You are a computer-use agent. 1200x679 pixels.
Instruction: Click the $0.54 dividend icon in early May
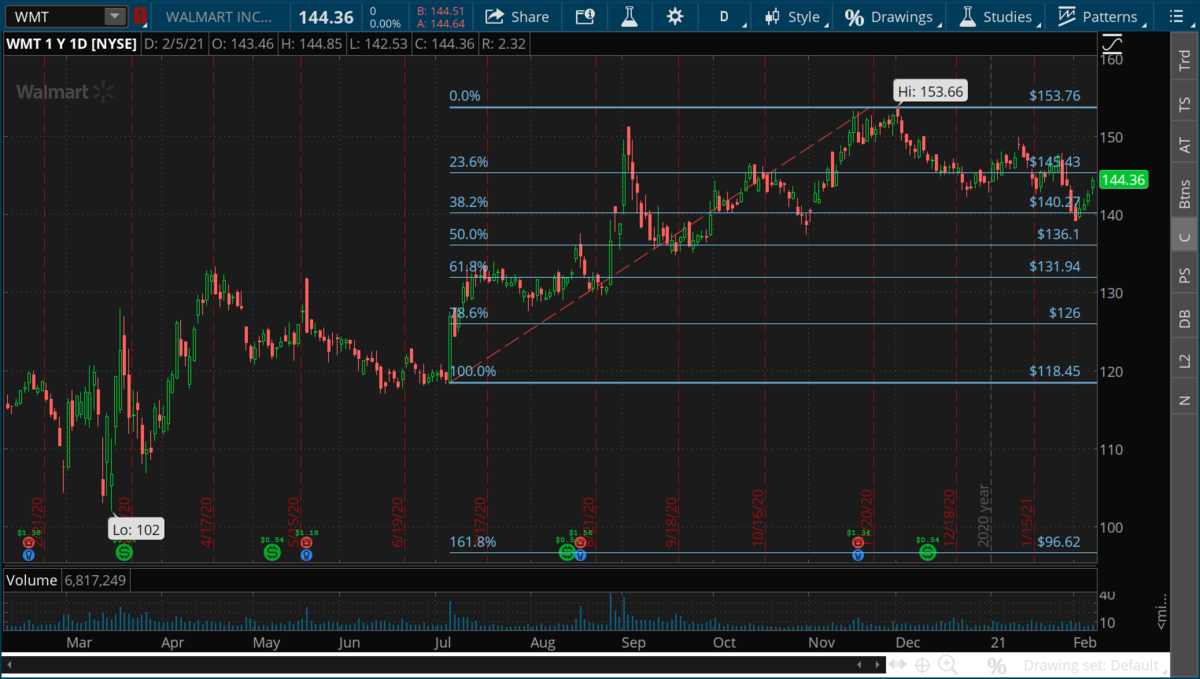click(272, 551)
